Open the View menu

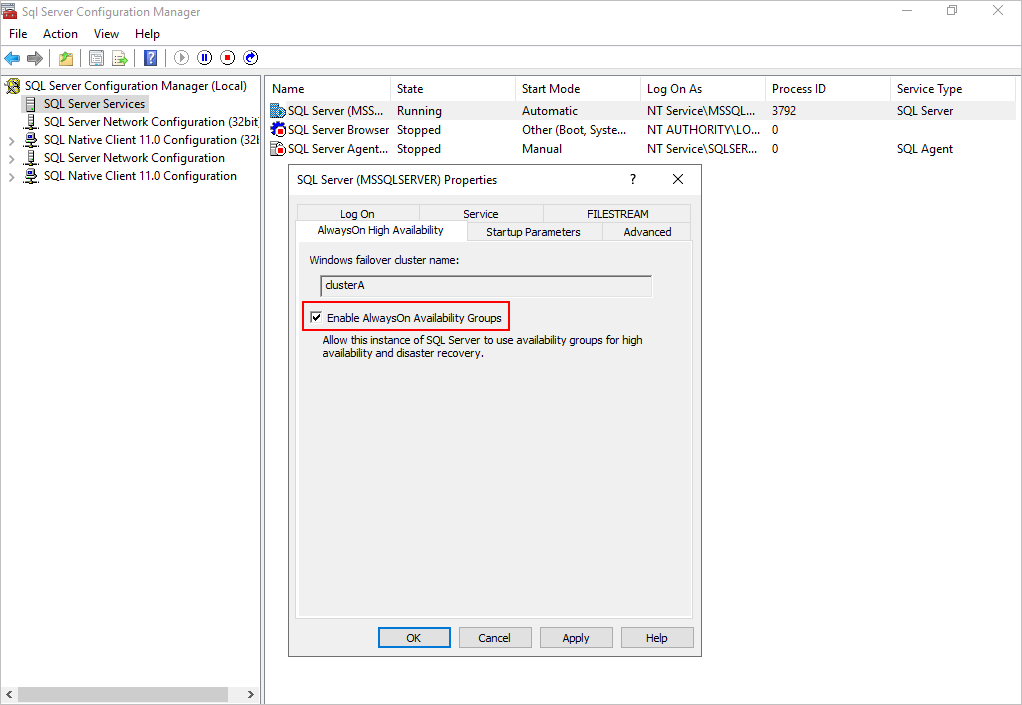click(106, 34)
